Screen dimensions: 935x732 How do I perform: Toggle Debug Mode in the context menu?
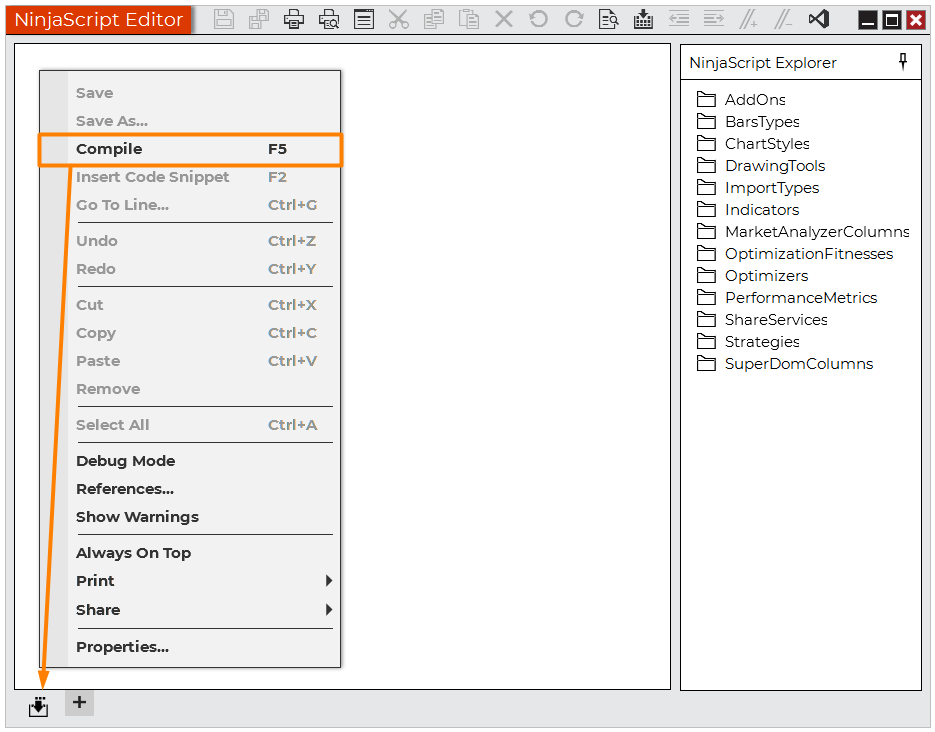click(x=126, y=461)
